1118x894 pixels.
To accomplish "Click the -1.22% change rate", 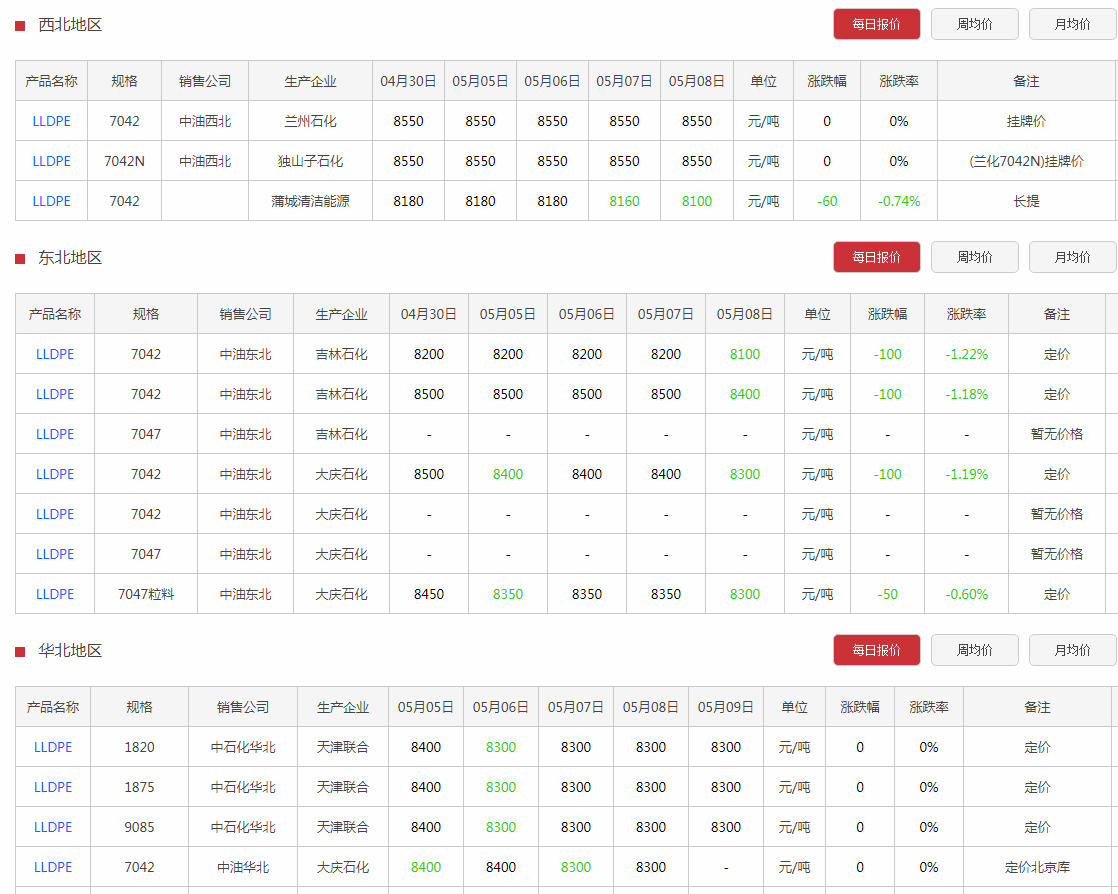I will [x=966, y=354].
